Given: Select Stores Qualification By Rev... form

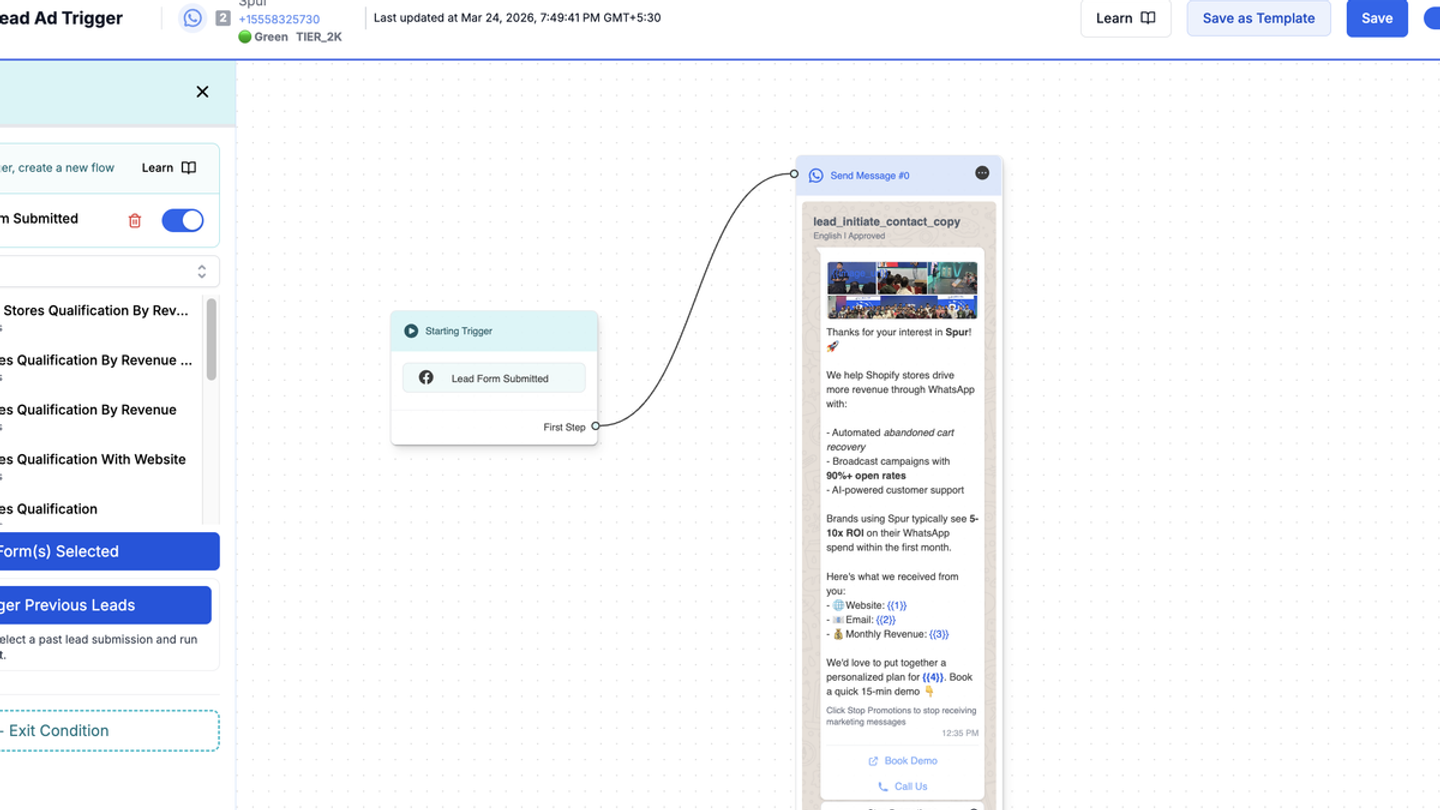Looking at the screenshot, I should [x=96, y=311].
